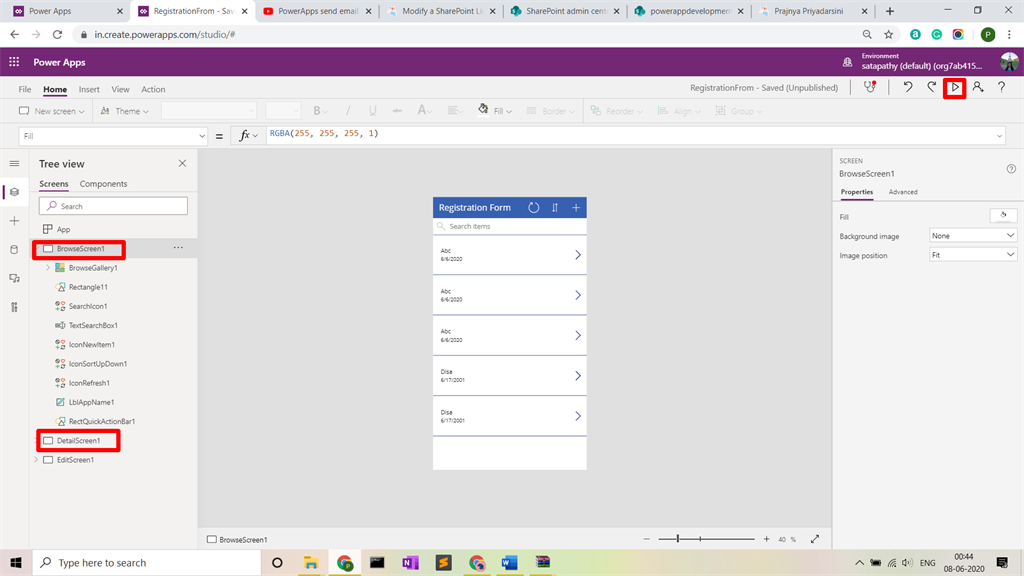Click the Undo arrow icon
Viewport: 1024px width, 576px height.
pos(908,88)
